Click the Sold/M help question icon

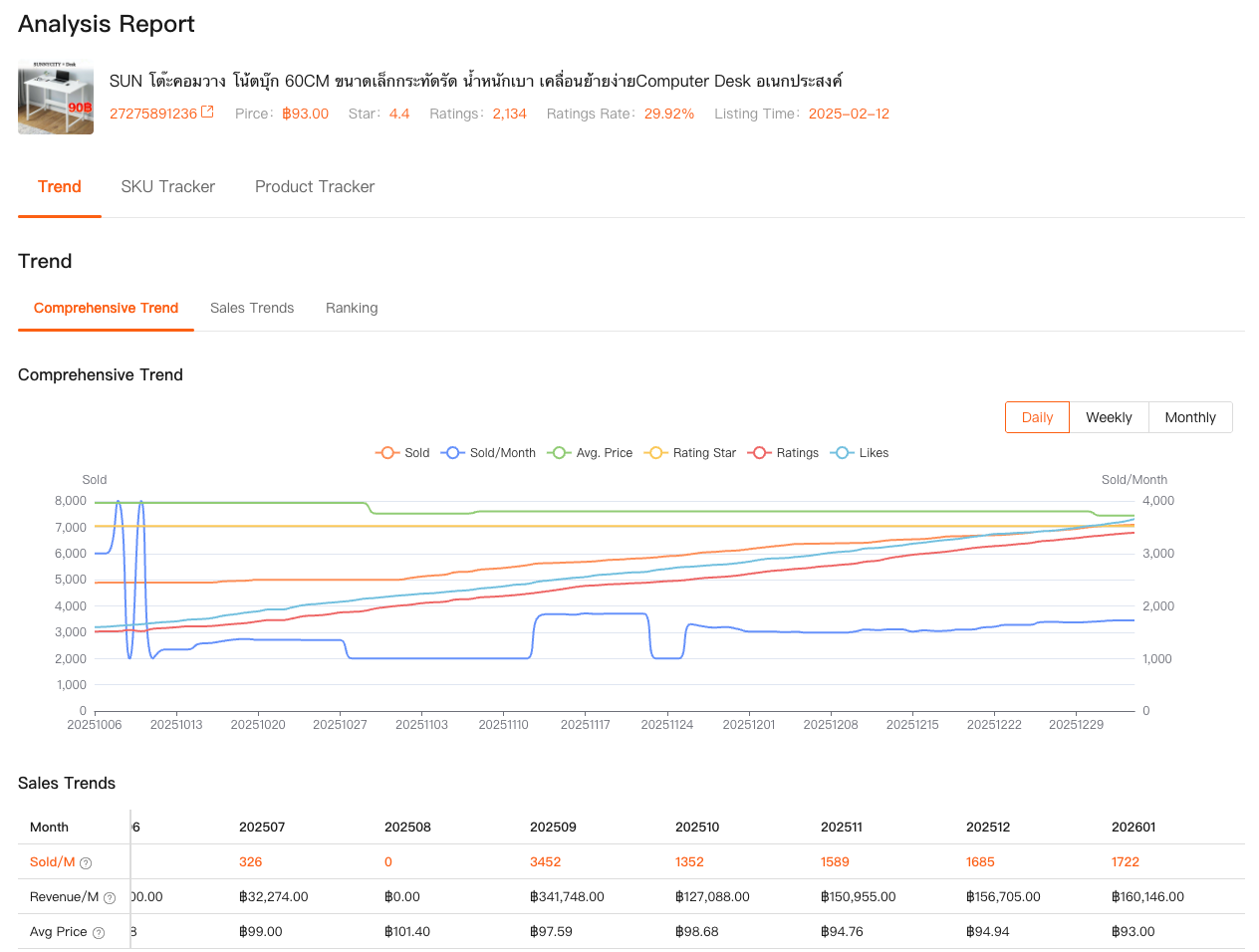pyautogui.click(x=86, y=863)
